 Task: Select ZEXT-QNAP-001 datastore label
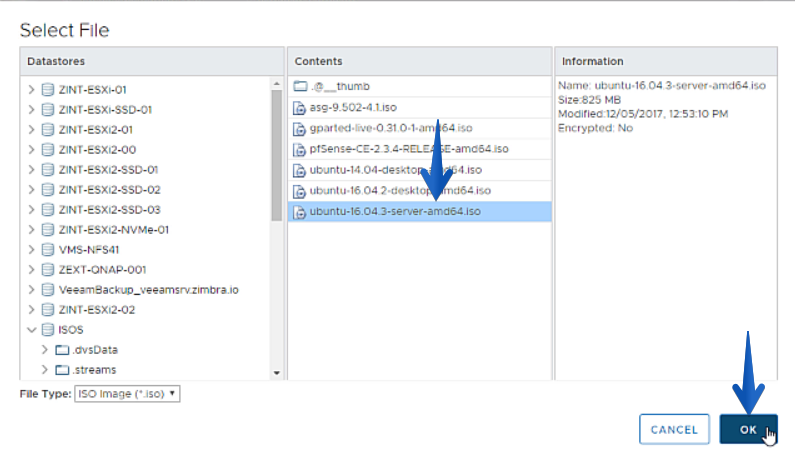click(102, 270)
